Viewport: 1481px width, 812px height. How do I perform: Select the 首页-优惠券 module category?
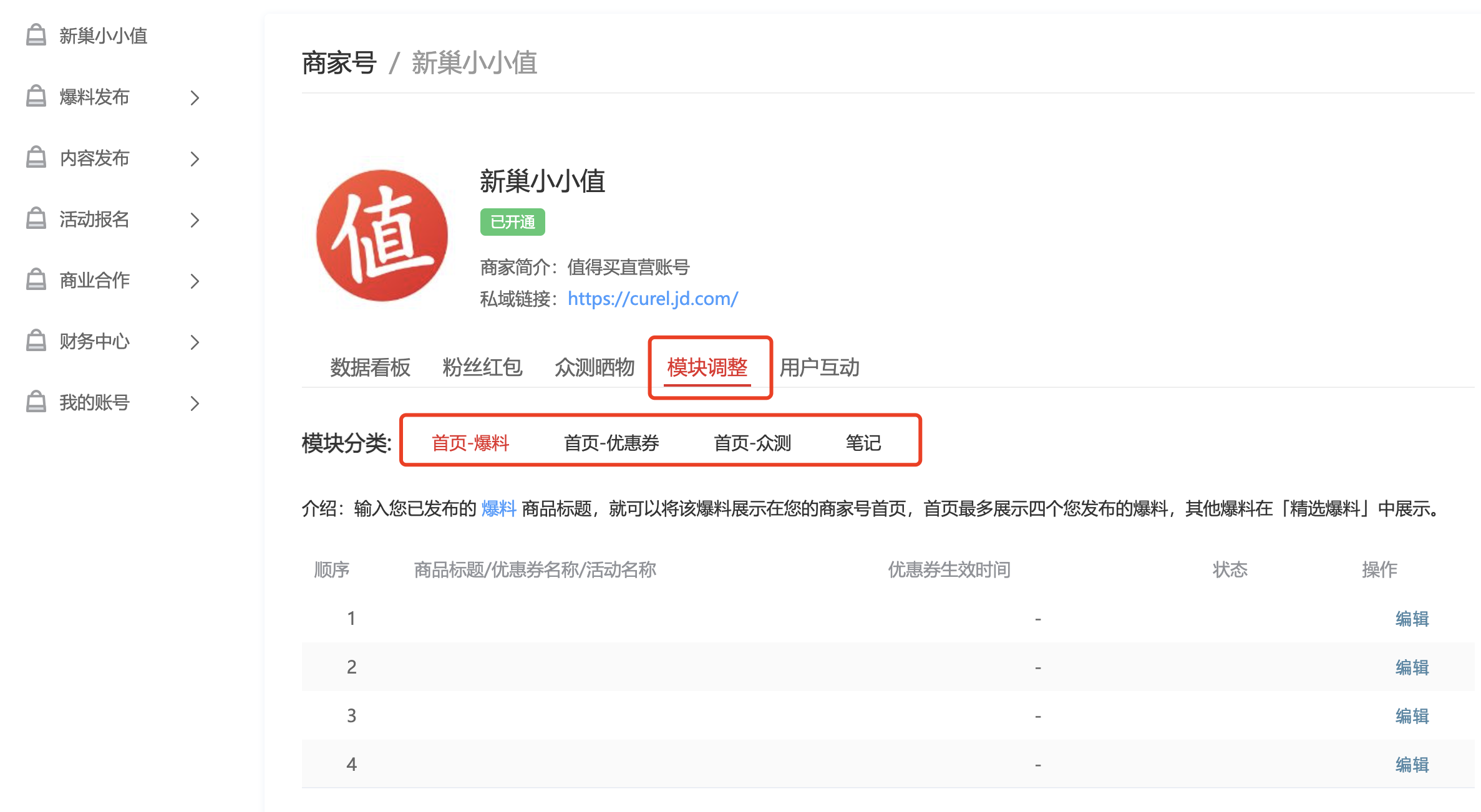click(x=611, y=443)
